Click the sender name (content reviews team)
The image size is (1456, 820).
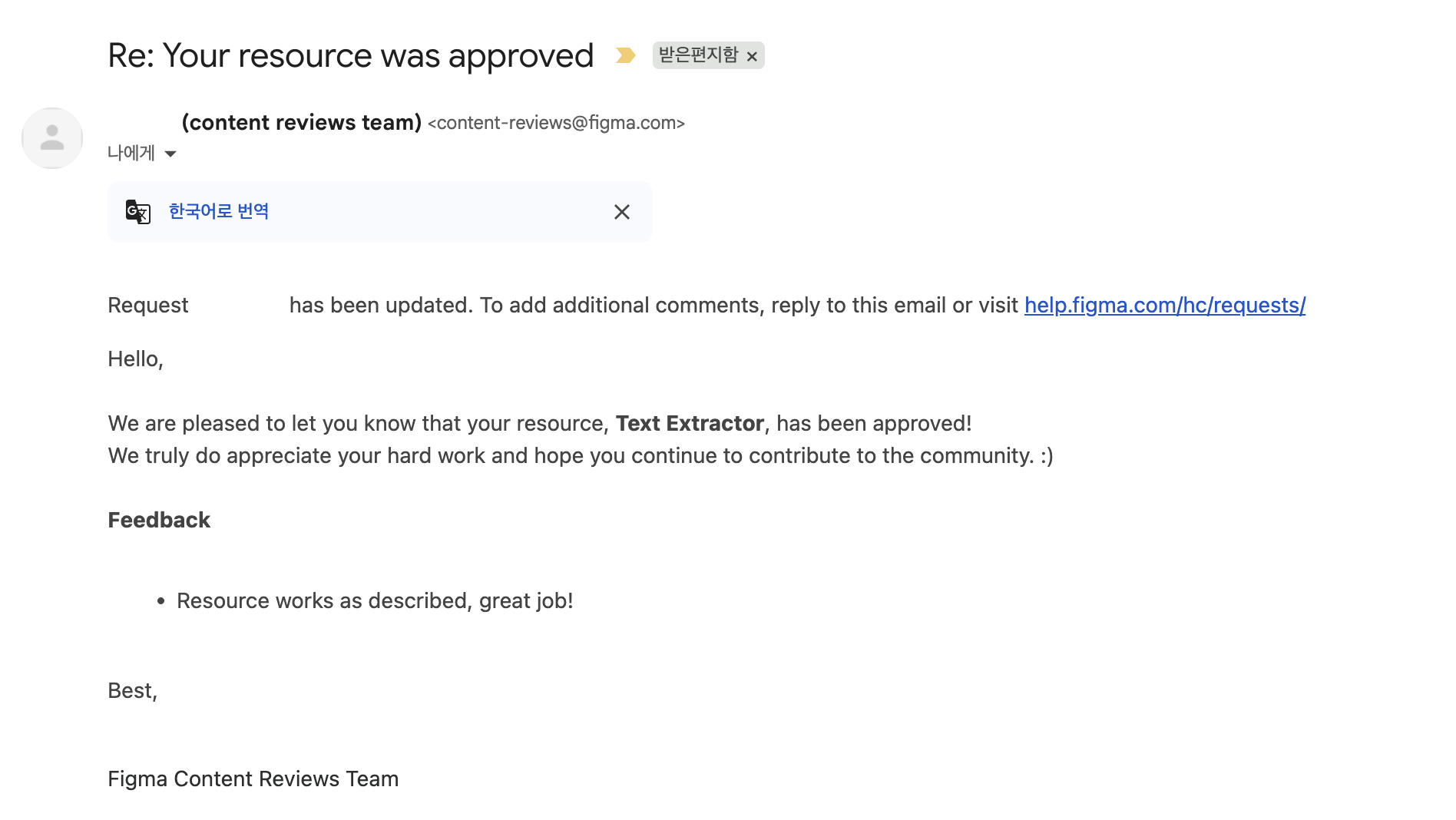[301, 123]
